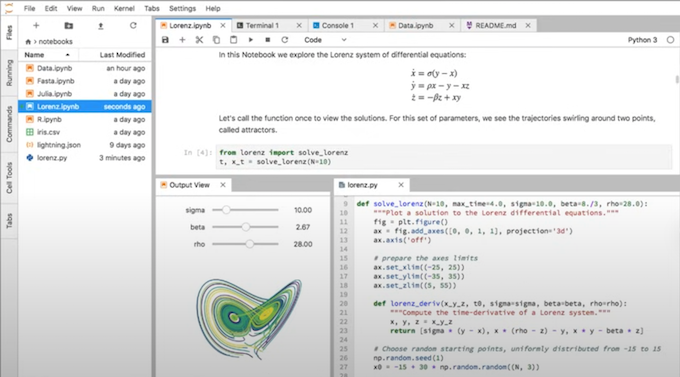Select Julia.ipynb in file list
680x377 pixels.
pyautogui.click(x=85, y=94)
